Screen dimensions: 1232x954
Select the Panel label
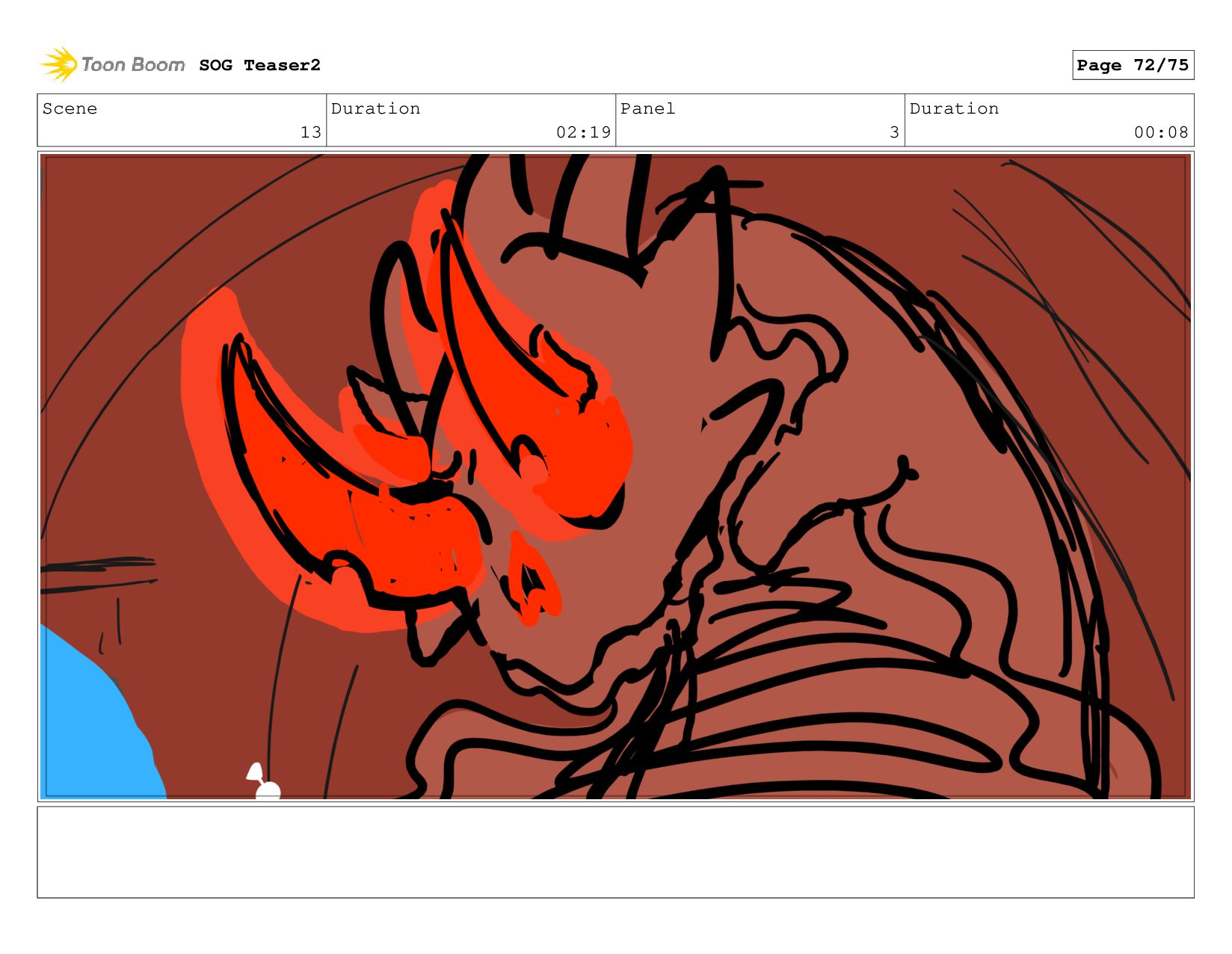point(647,108)
